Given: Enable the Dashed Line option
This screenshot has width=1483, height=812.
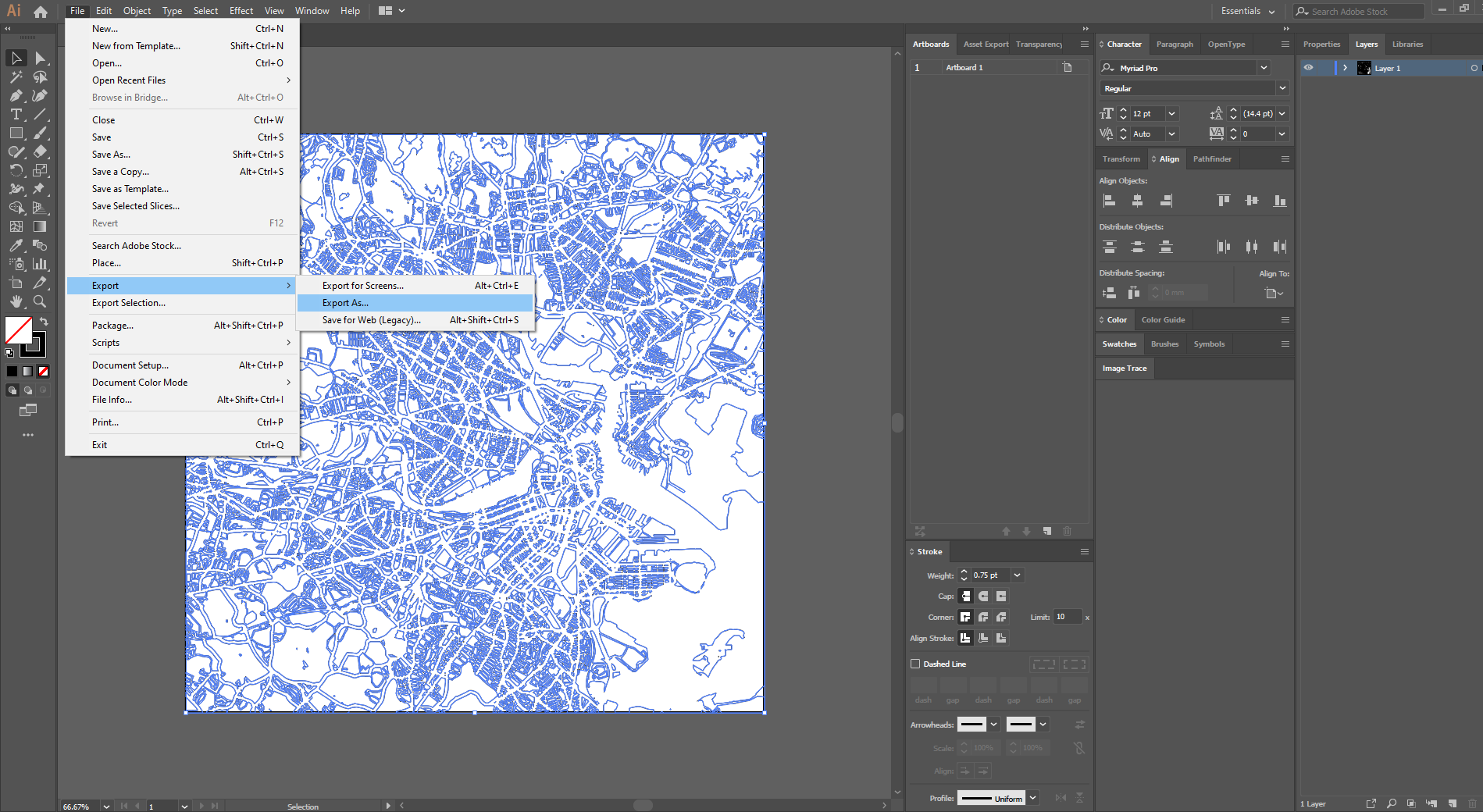Looking at the screenshot, I should tap(915, 664).
